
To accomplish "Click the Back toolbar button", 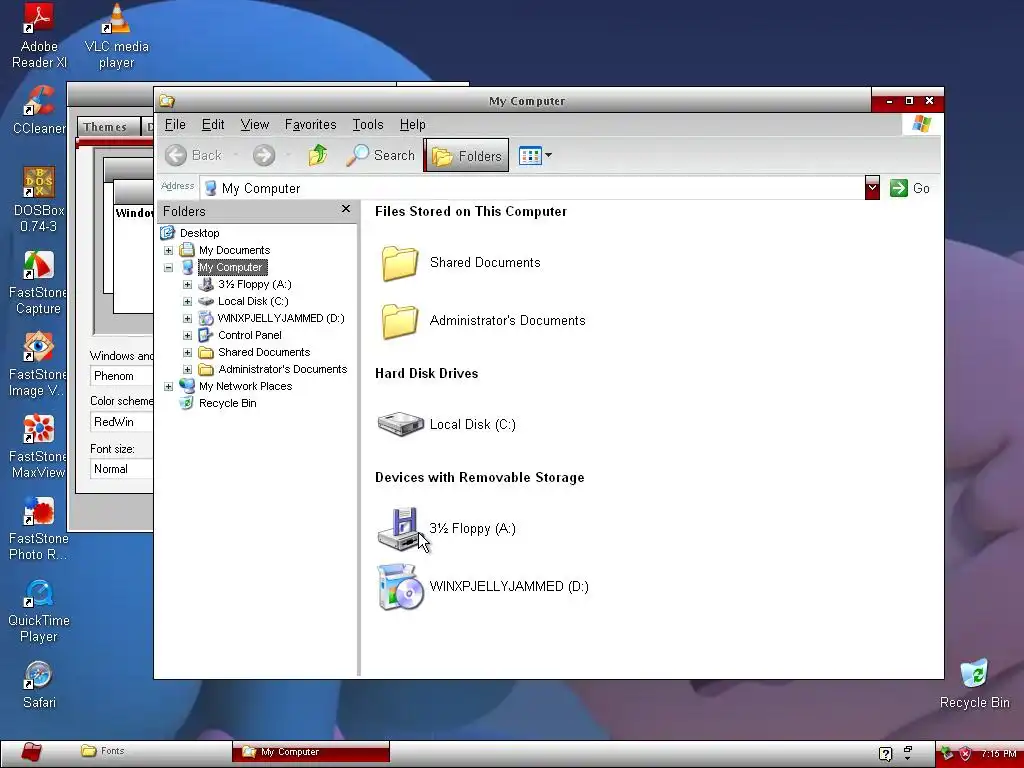I will coord(193,155).
